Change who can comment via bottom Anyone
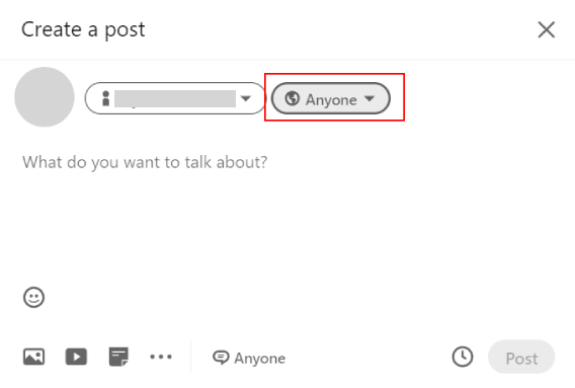 tap(249, 358)
